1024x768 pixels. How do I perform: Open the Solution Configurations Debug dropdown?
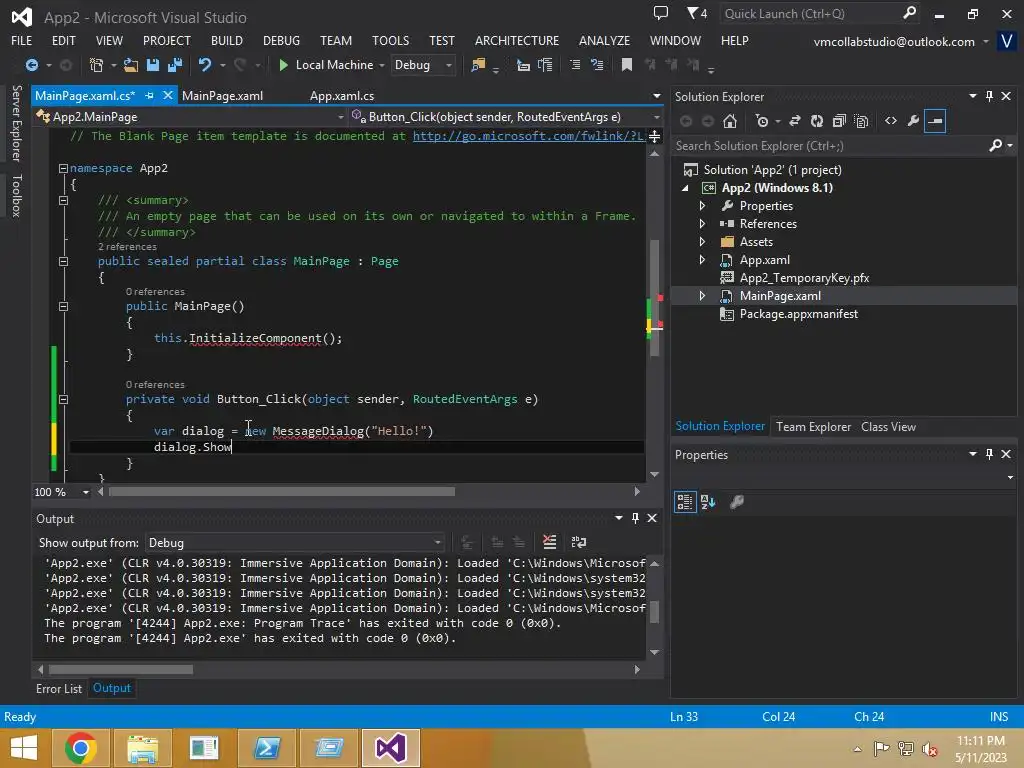click(x=423, y=65)
